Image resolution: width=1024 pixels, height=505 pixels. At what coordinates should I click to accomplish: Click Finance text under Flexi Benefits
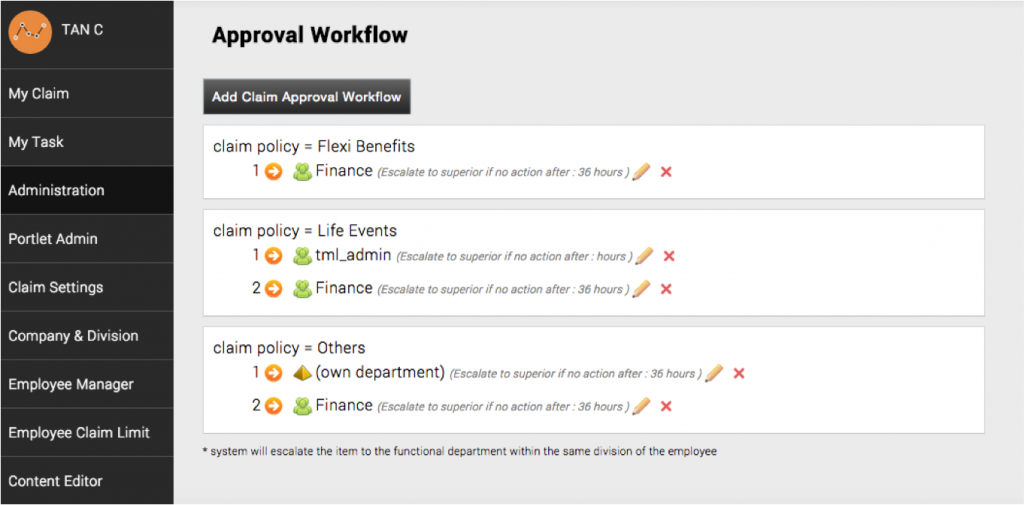(x=344, y=171)
